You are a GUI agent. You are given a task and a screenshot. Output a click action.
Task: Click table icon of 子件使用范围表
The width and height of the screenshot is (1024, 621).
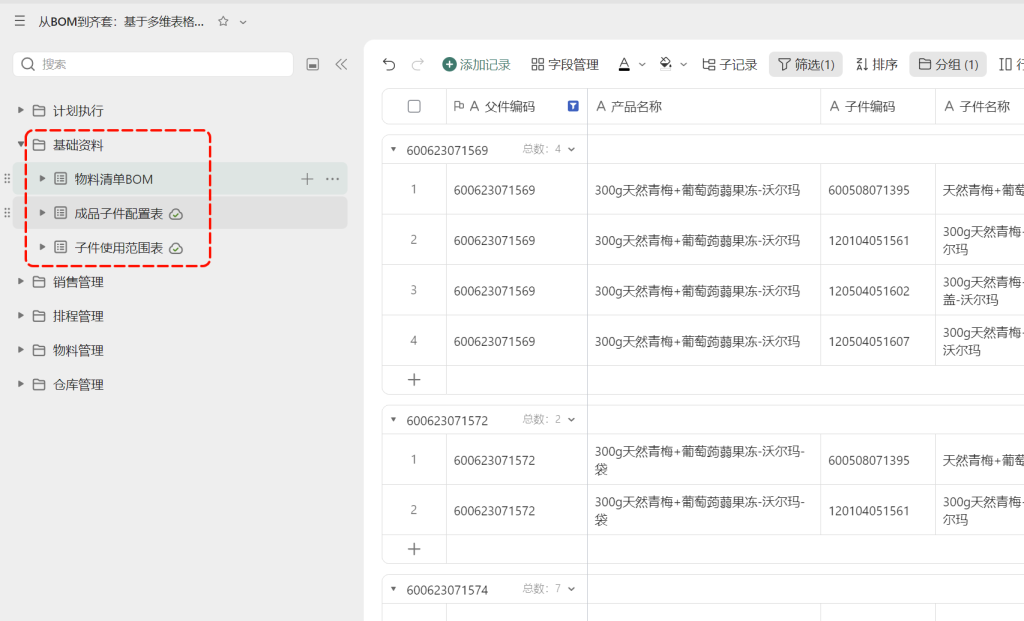pyautogui.click(x=60, y=247)
